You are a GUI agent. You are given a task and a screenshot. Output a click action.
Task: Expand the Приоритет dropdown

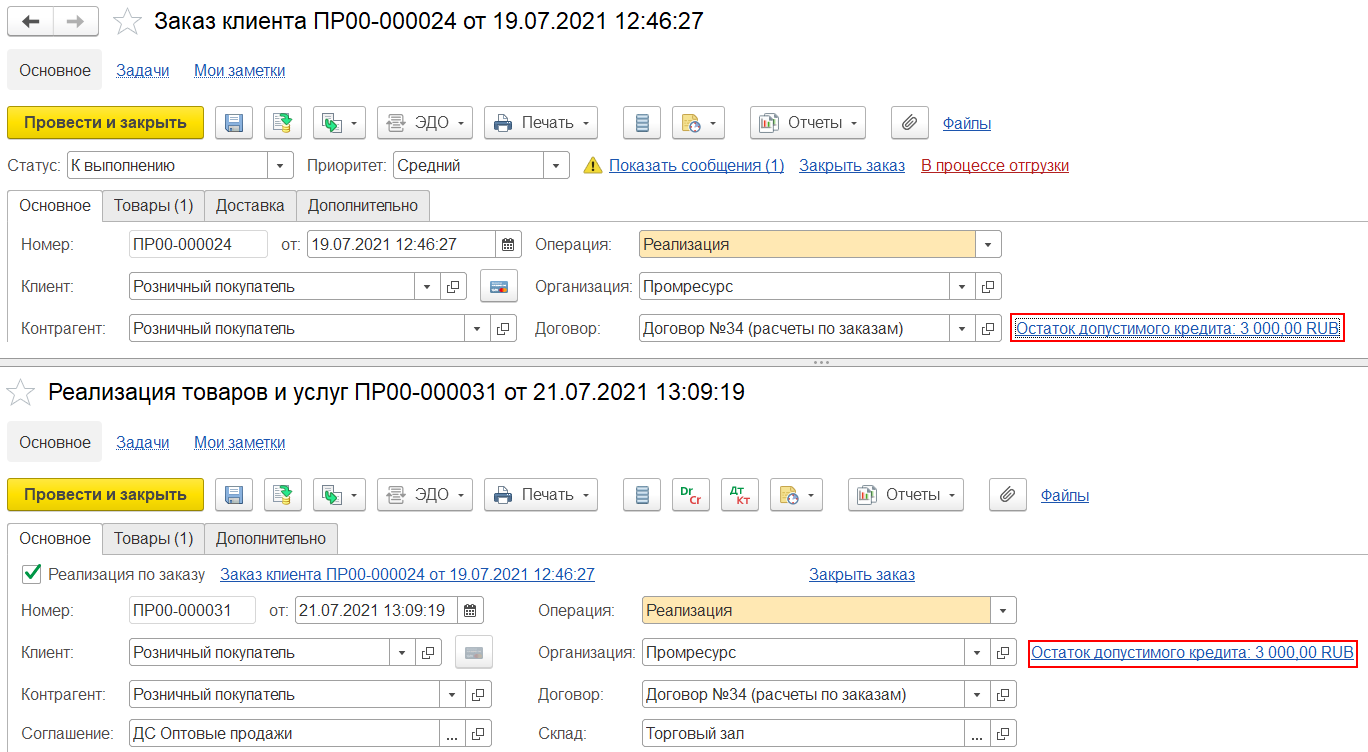pos(556,166)
